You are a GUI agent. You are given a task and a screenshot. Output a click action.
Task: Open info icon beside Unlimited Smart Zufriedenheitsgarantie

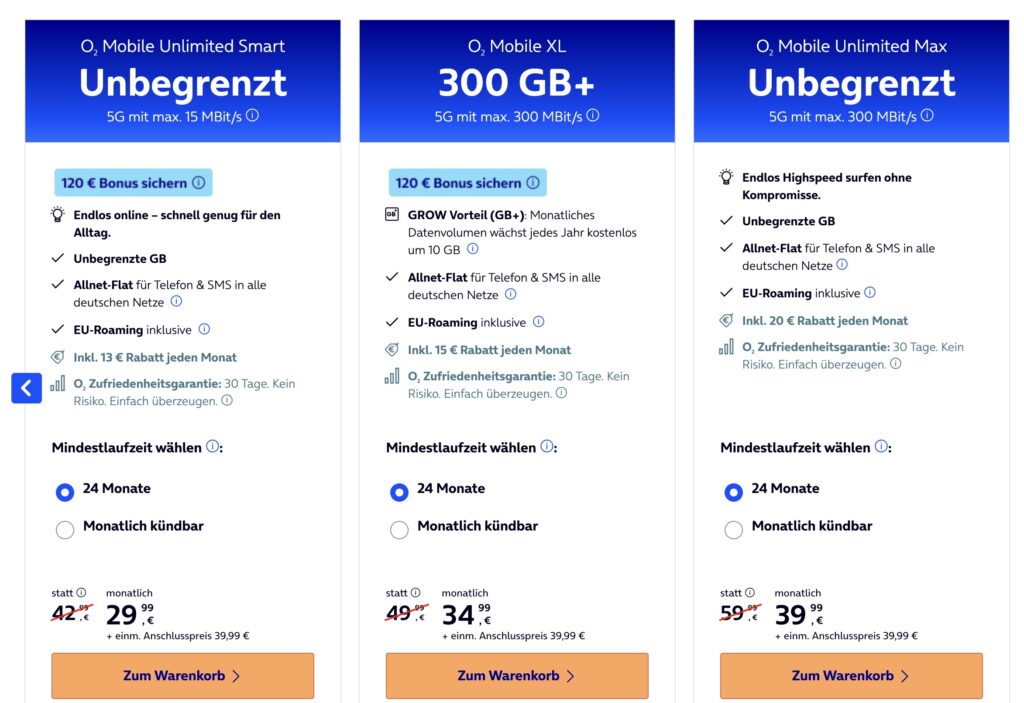pyautogui.click(x=227, y=401)
